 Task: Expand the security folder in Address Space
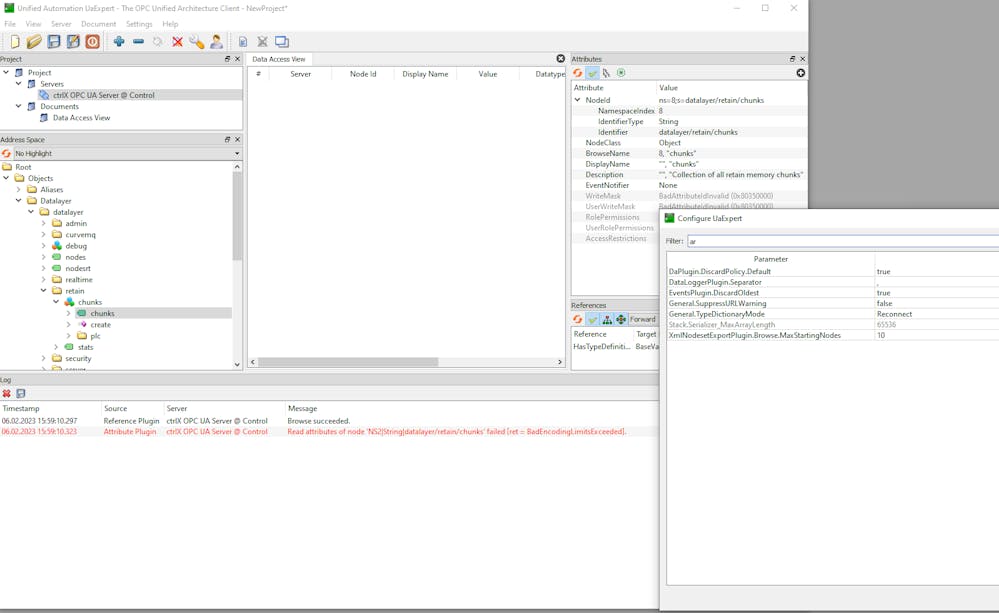tap(44, 358)
